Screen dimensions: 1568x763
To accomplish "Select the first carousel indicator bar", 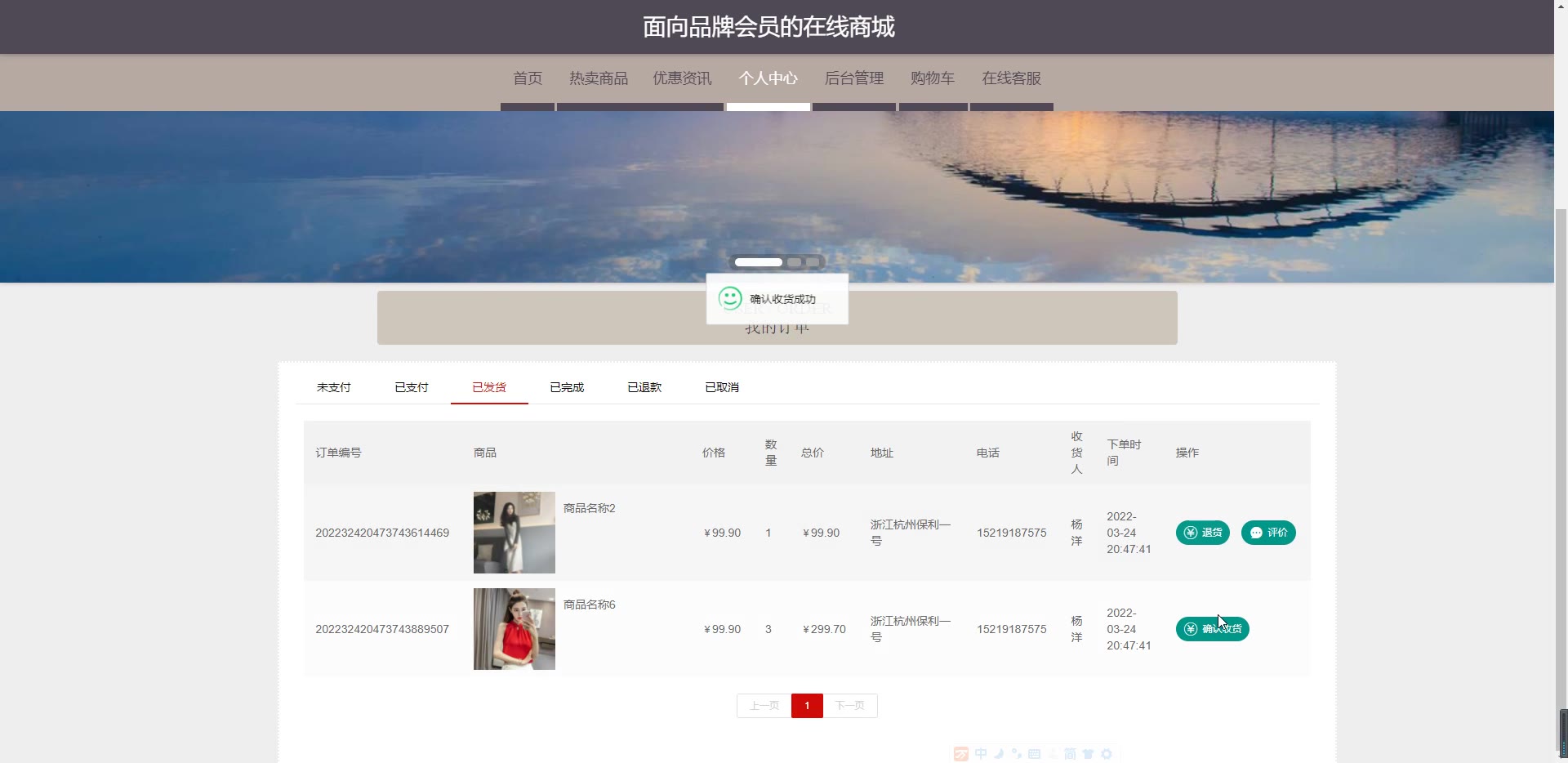I will point(759,262).
